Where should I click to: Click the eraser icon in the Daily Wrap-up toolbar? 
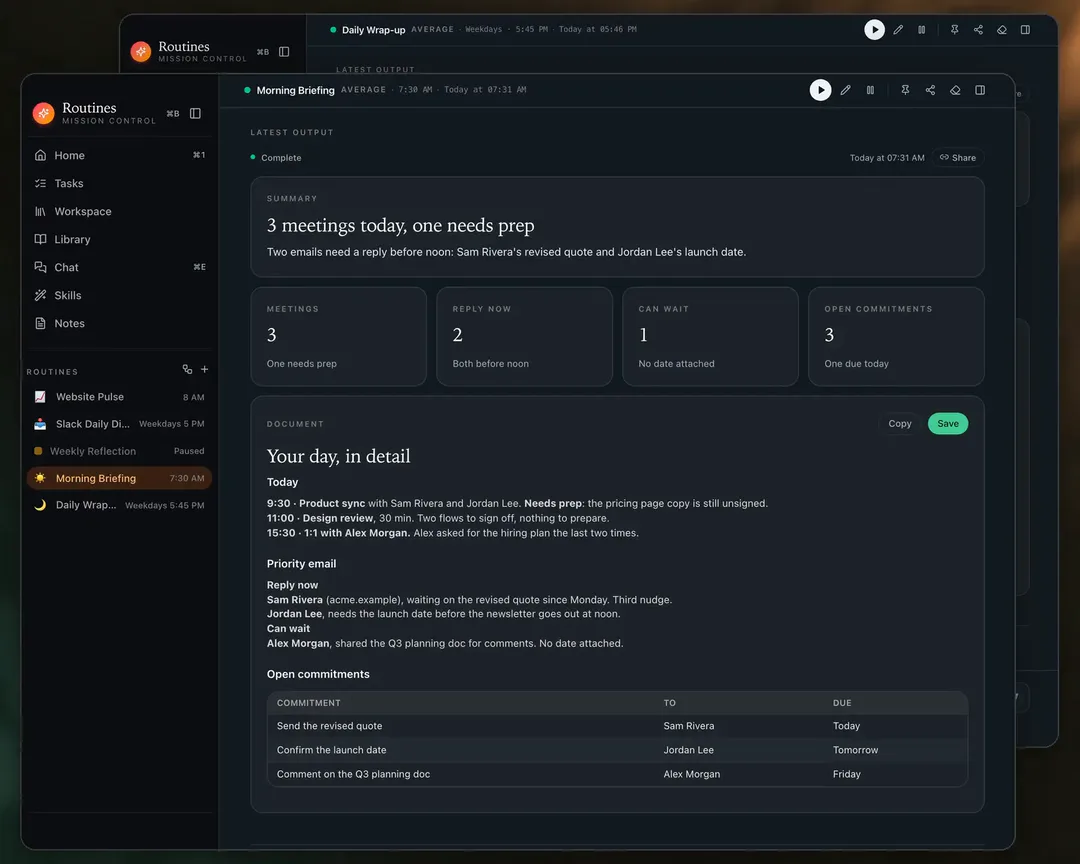1002,30
